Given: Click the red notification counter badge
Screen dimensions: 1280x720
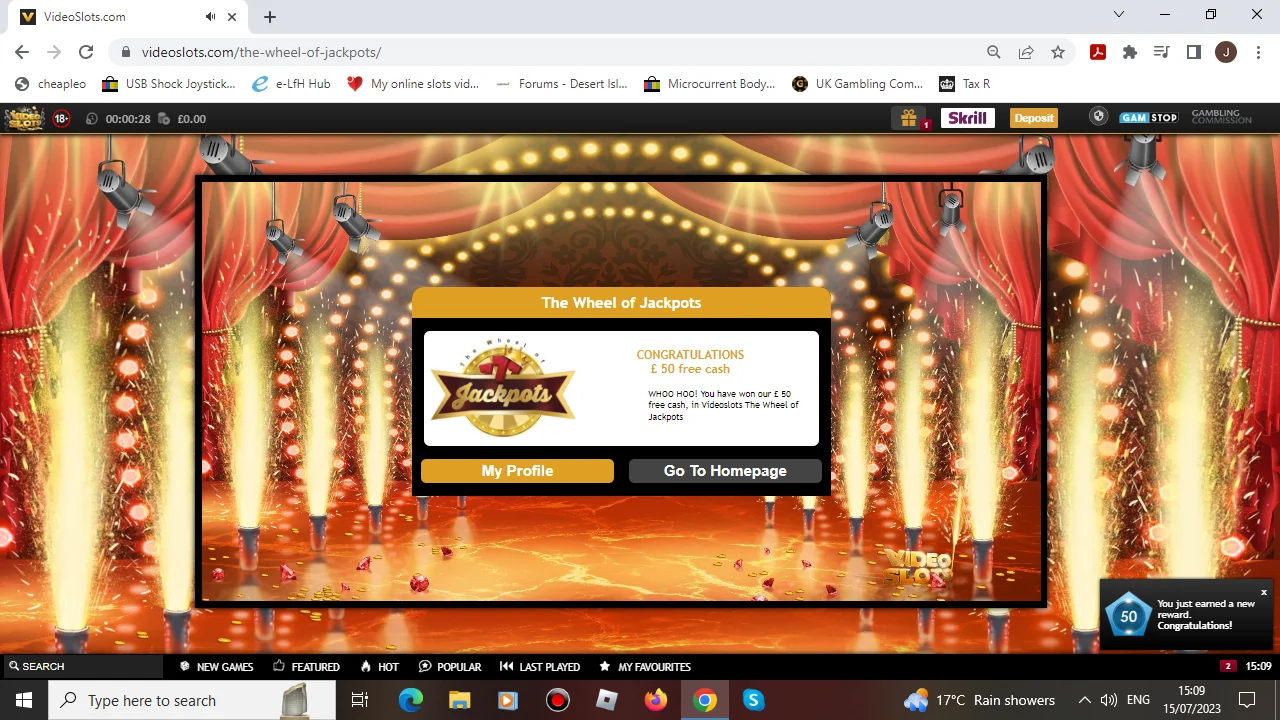Looking at the screenshot, I should pos(1228,666).
